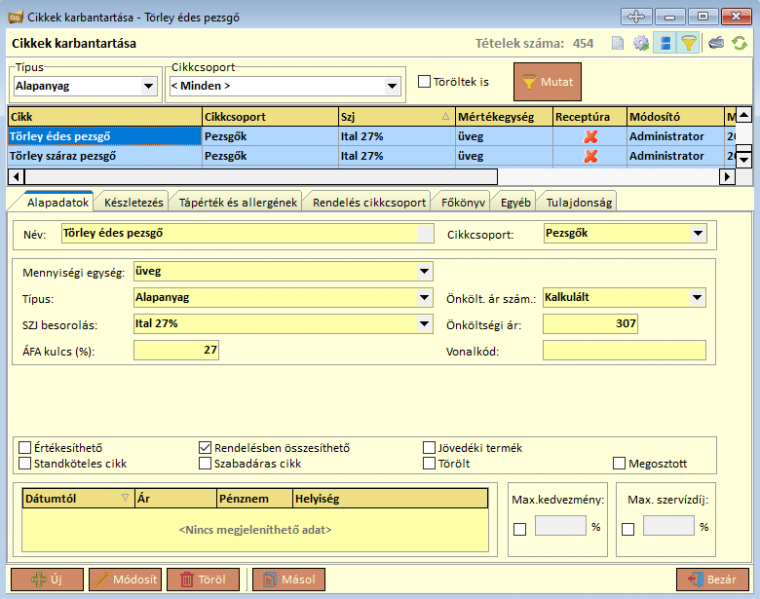This screenshot has height=599, width=760.
Task: Click the scroll right arrow of table
Action: 727,176
